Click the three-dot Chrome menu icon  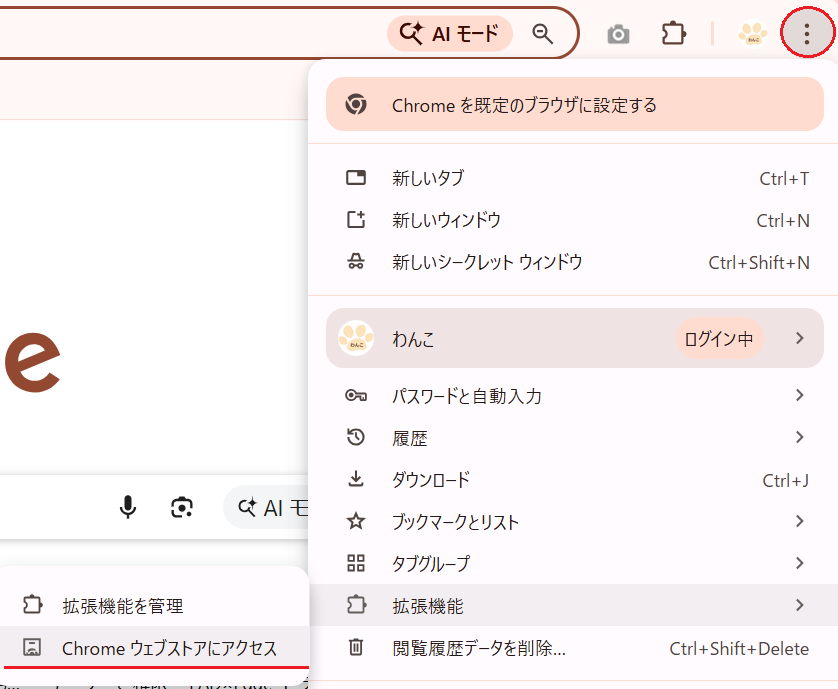(806, 33)
